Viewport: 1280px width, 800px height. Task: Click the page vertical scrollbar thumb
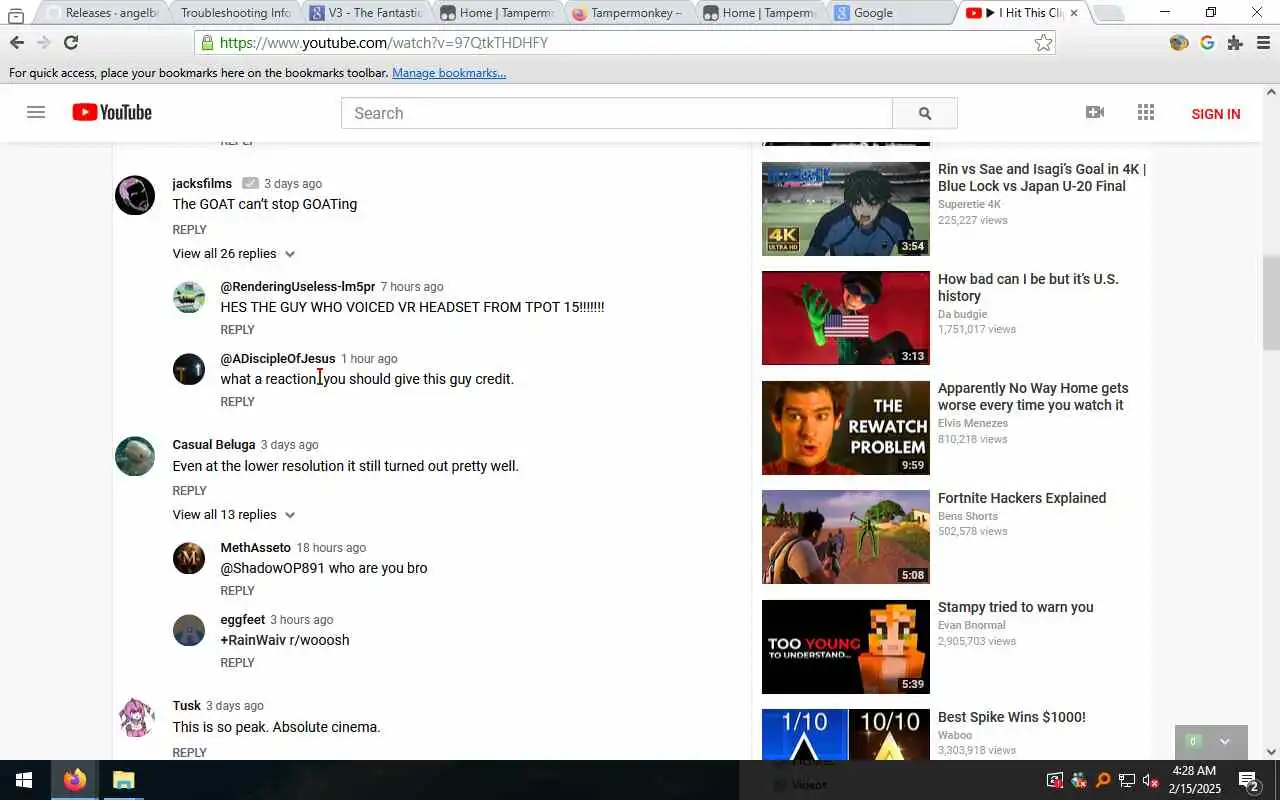click(1271, 303)
